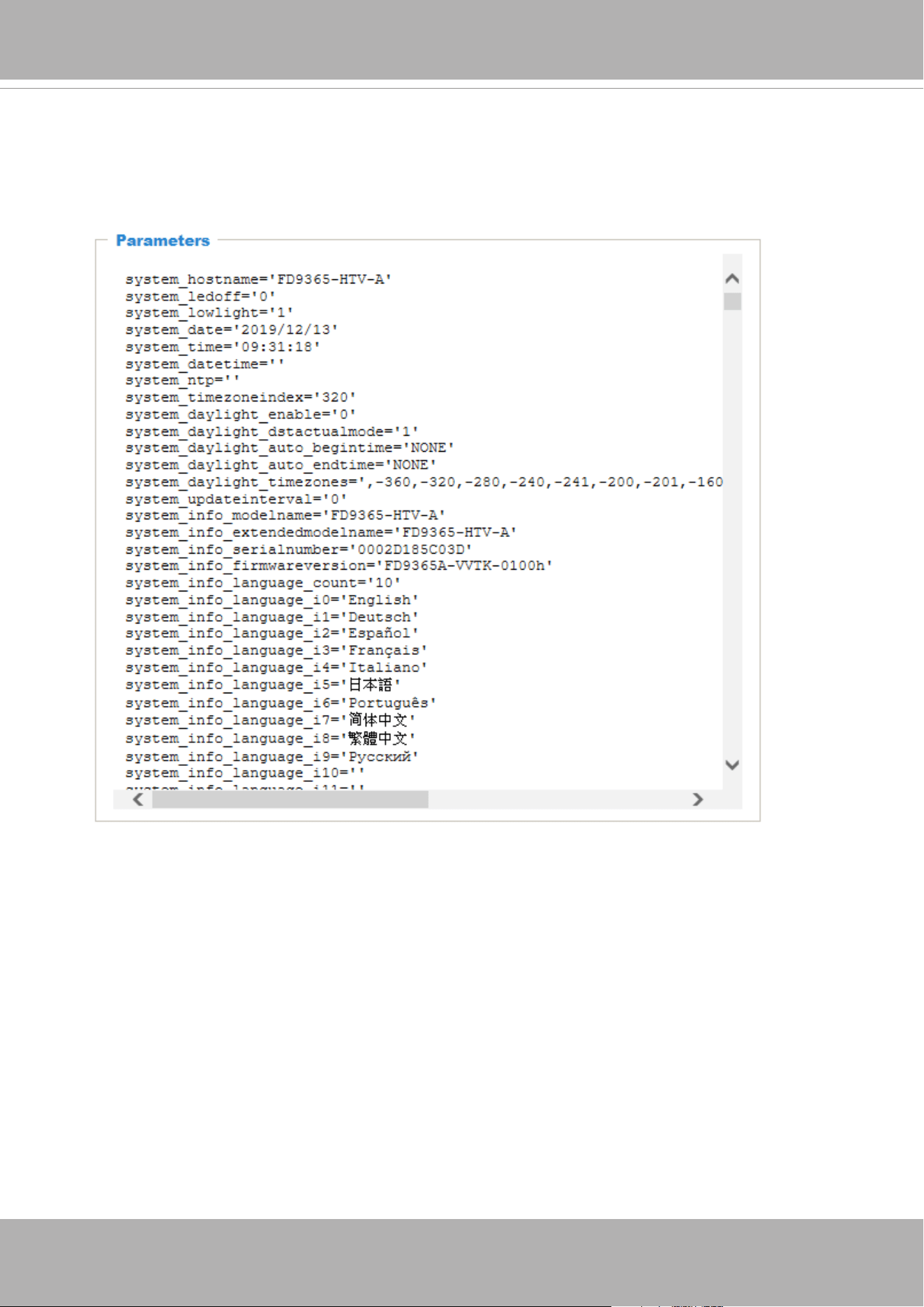Viewport: 924px width, 1307px height.
Task: Click the system_daylight_enable='0' line
Action: pos(241,415)
